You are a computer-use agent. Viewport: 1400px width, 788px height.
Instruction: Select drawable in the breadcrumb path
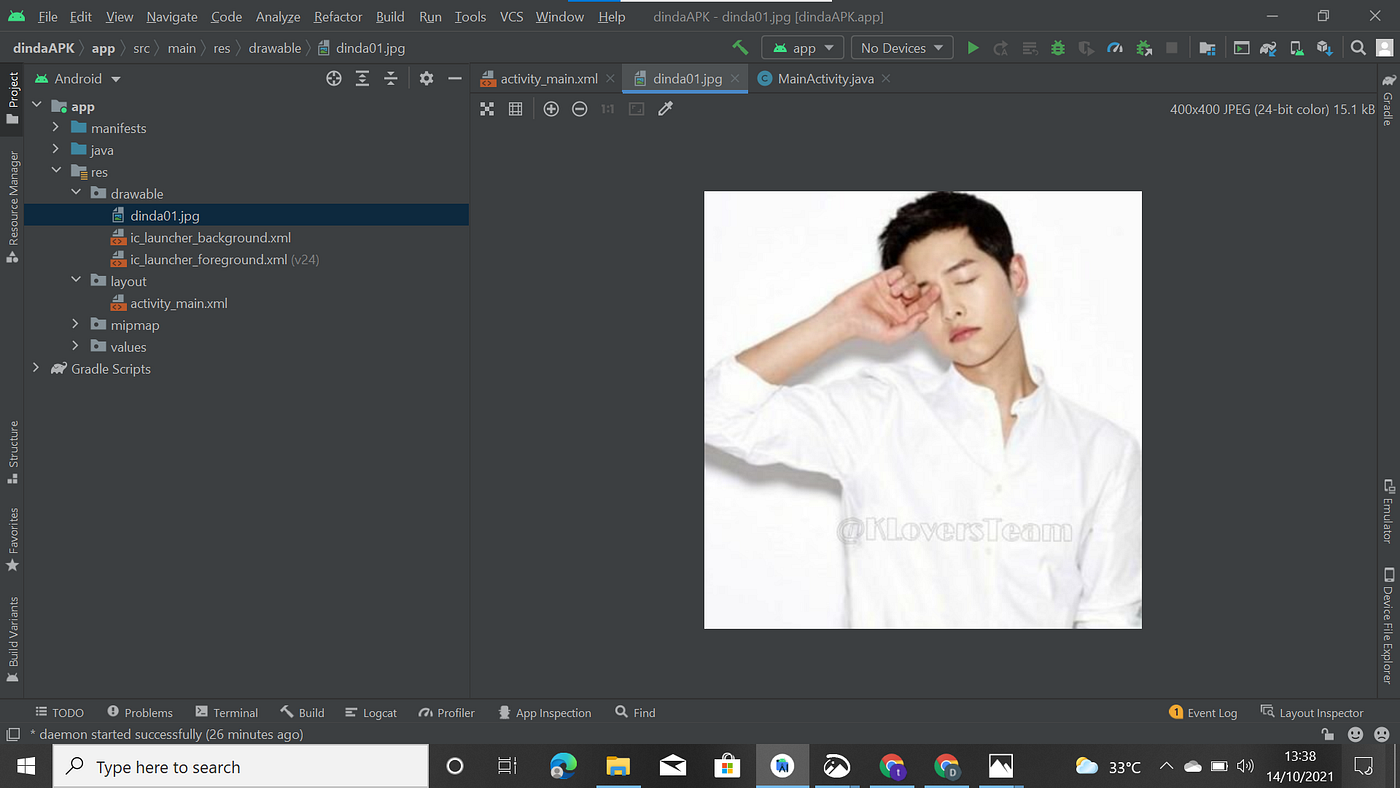[275, 47]
